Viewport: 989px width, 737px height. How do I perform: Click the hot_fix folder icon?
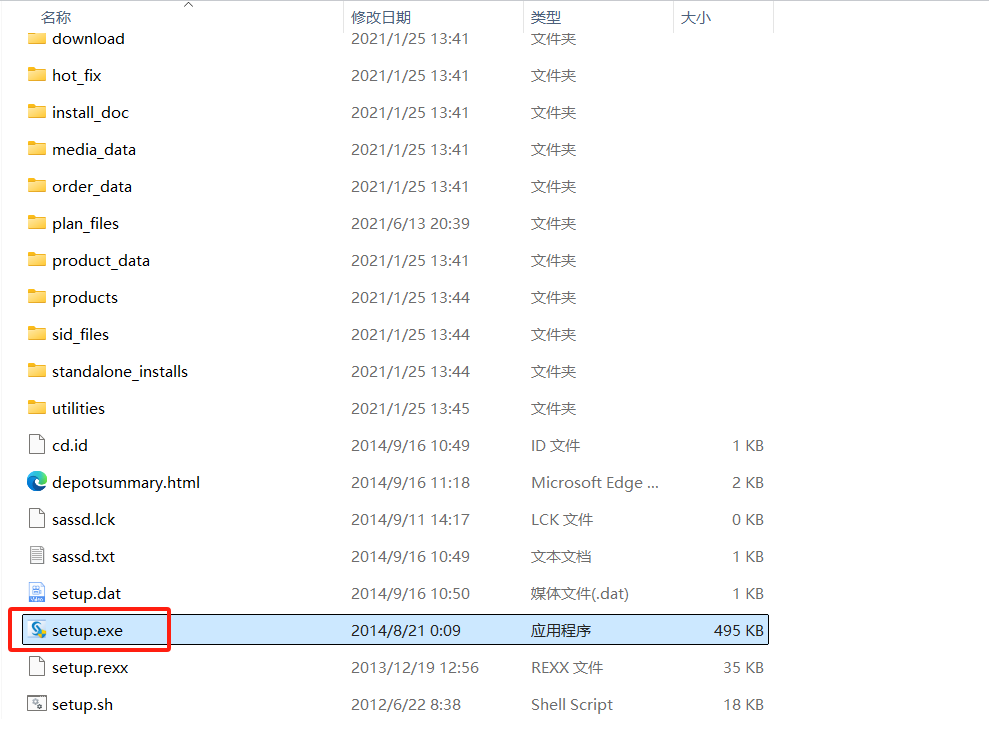coord(37,75)
